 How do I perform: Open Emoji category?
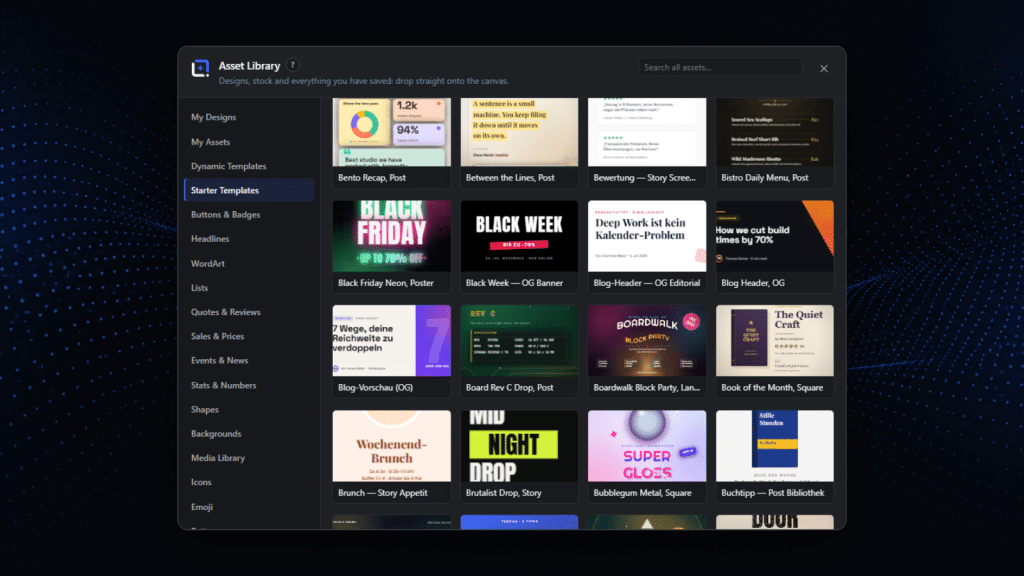[x=249, y=507]
